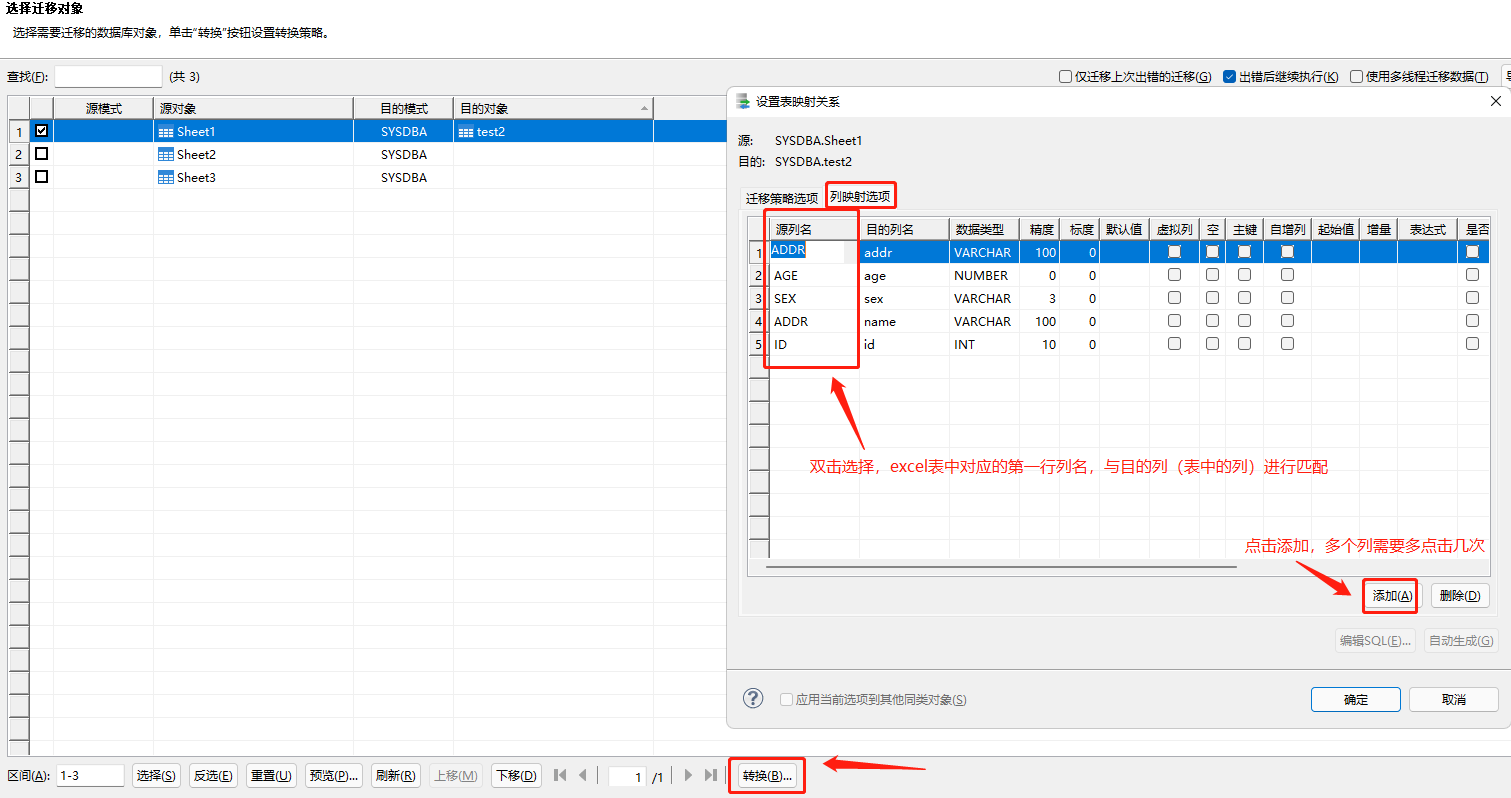
Task: Click the 数据类型 column header
Action: (984, 229)
